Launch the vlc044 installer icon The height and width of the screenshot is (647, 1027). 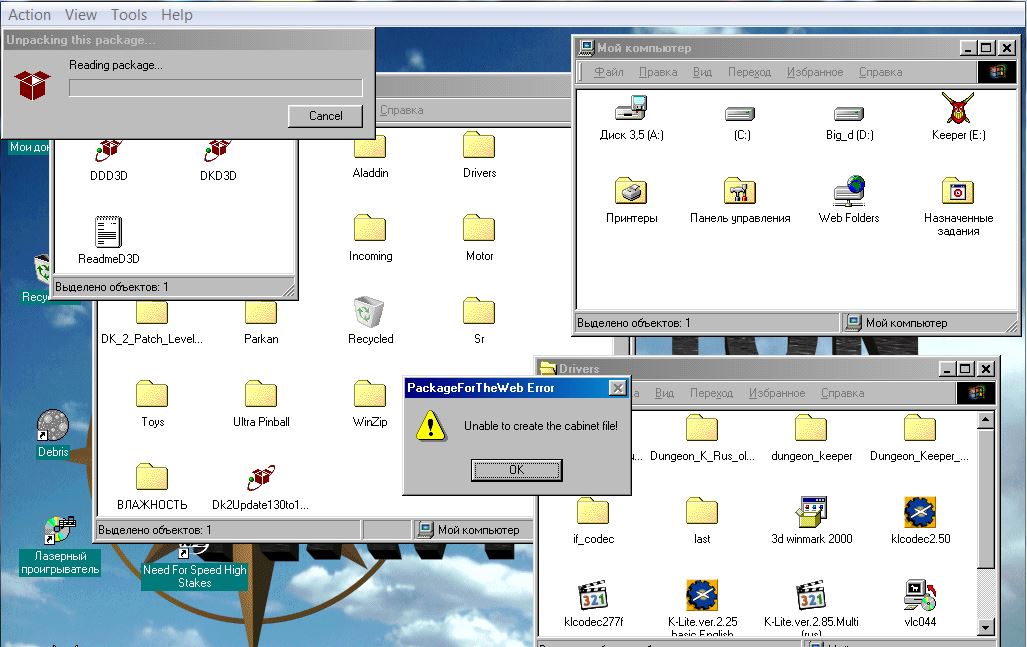pos(919,596)
